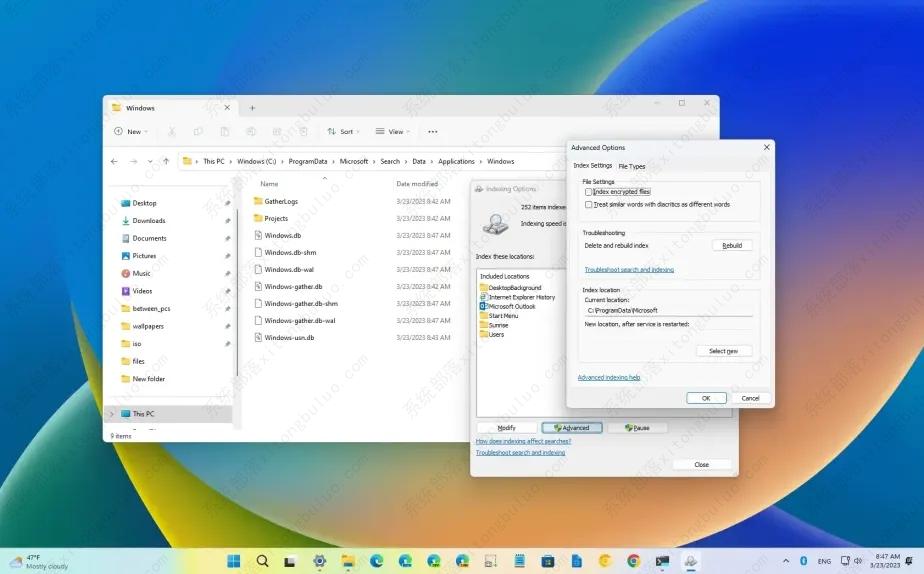Click the Share icon in File Explorer toolbar

(x=277, y=131)
